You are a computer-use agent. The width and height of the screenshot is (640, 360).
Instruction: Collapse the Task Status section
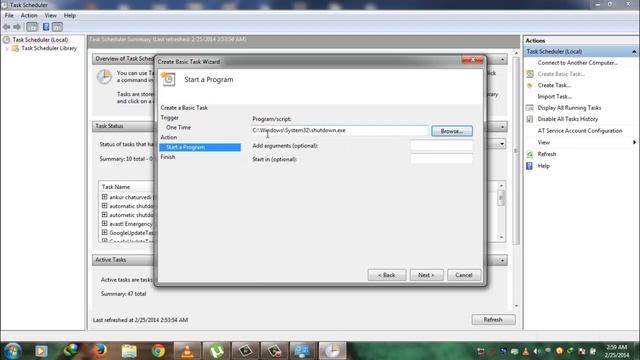tap(502, 127)
